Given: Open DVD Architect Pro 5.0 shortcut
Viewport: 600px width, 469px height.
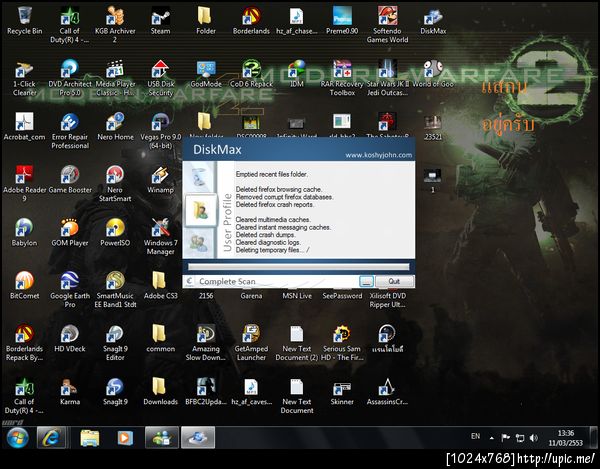Looking at the screenshot, I should point(70,78).
